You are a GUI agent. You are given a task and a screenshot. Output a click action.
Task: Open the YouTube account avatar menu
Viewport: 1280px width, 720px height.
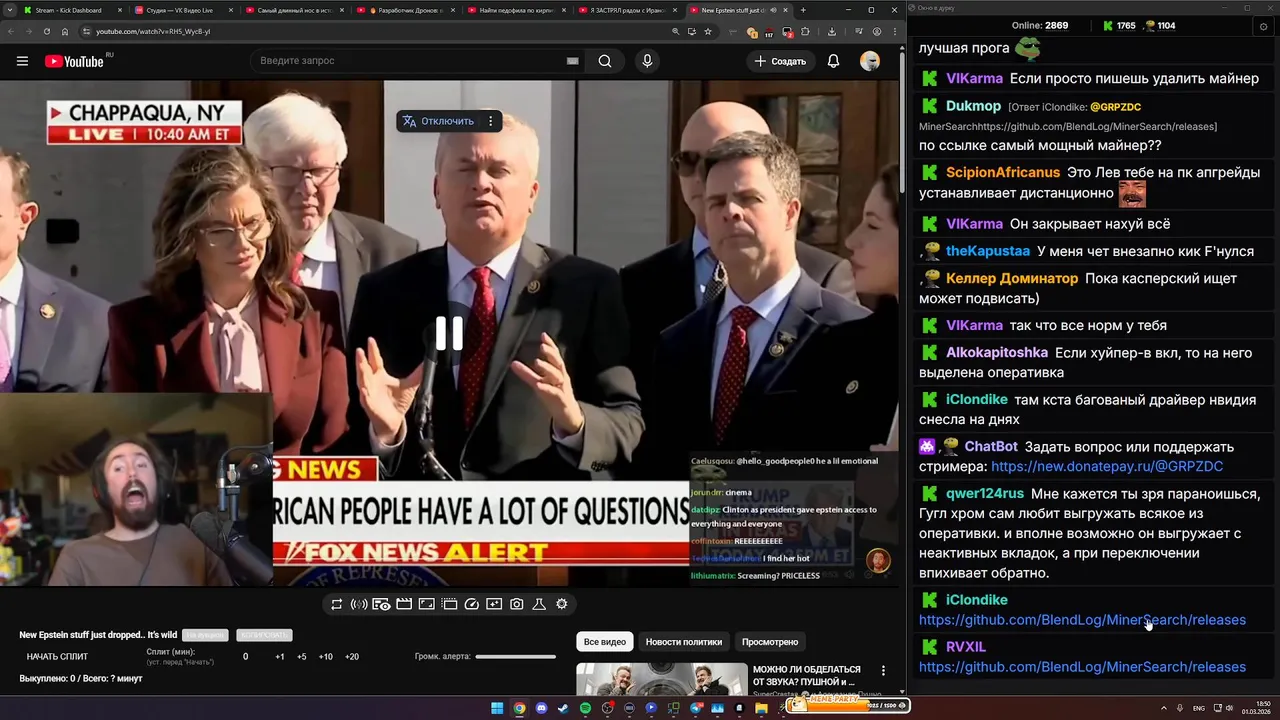[870, 61]
